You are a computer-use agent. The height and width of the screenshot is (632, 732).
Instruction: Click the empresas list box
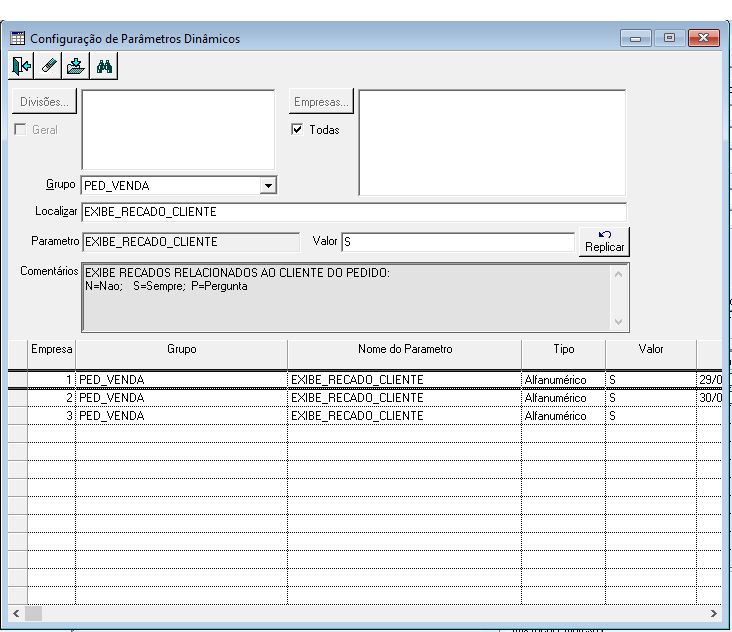[493, 143]
